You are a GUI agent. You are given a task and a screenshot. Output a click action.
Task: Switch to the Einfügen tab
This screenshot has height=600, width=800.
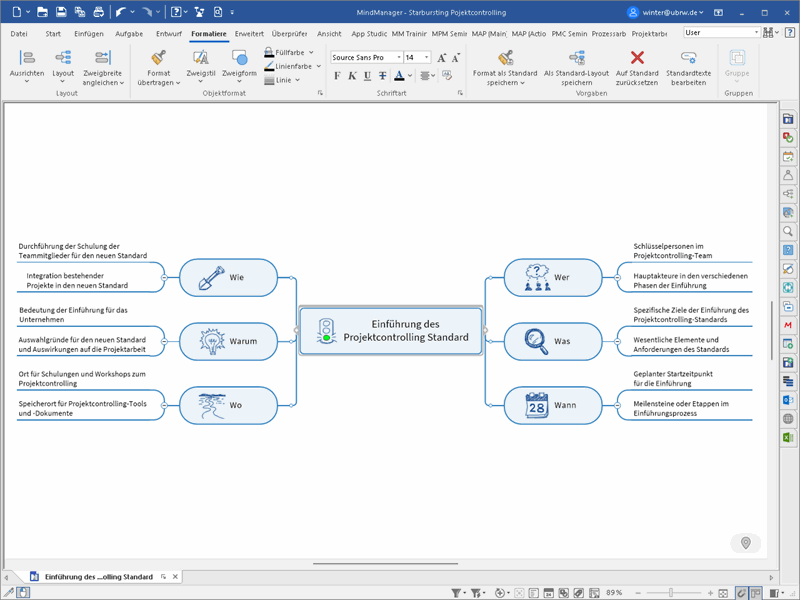[89, 34]
